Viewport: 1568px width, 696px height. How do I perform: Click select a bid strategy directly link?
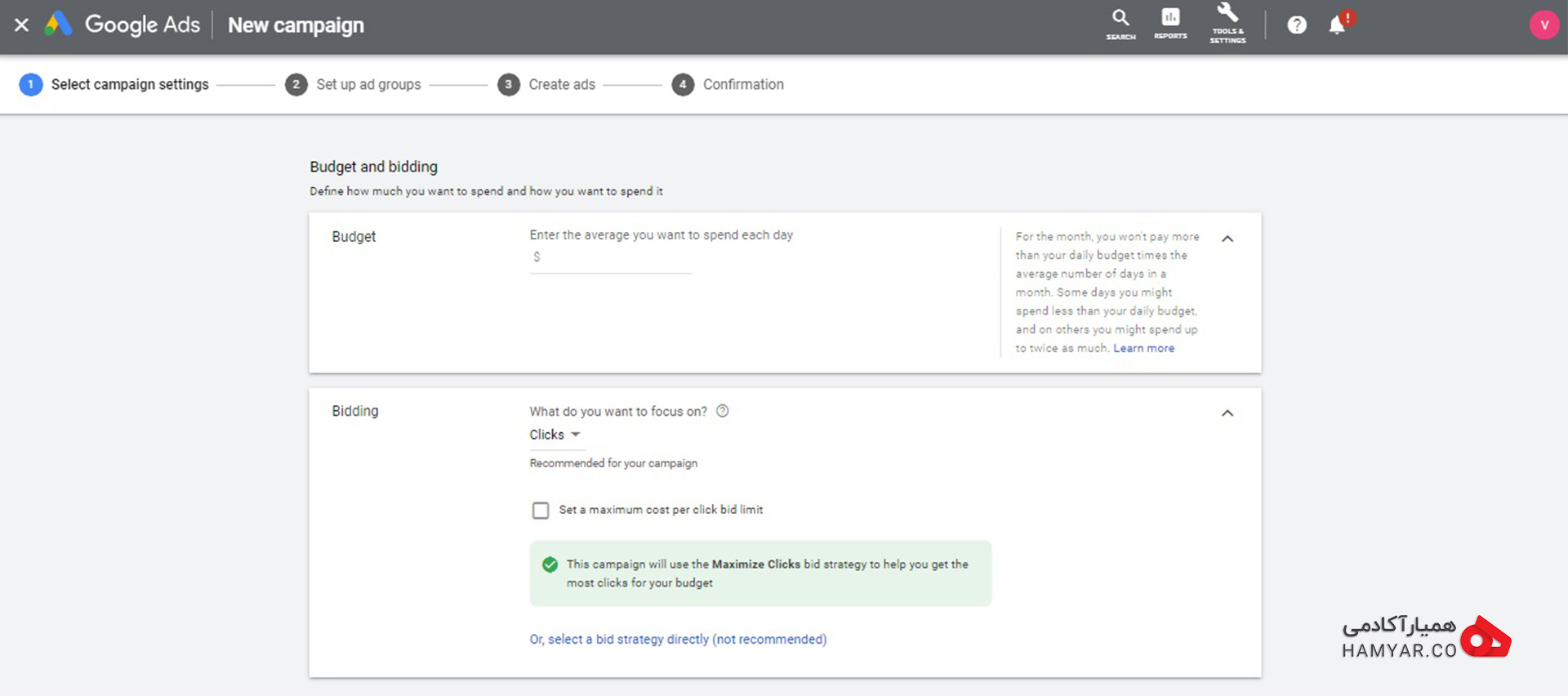tap(678, 639)
